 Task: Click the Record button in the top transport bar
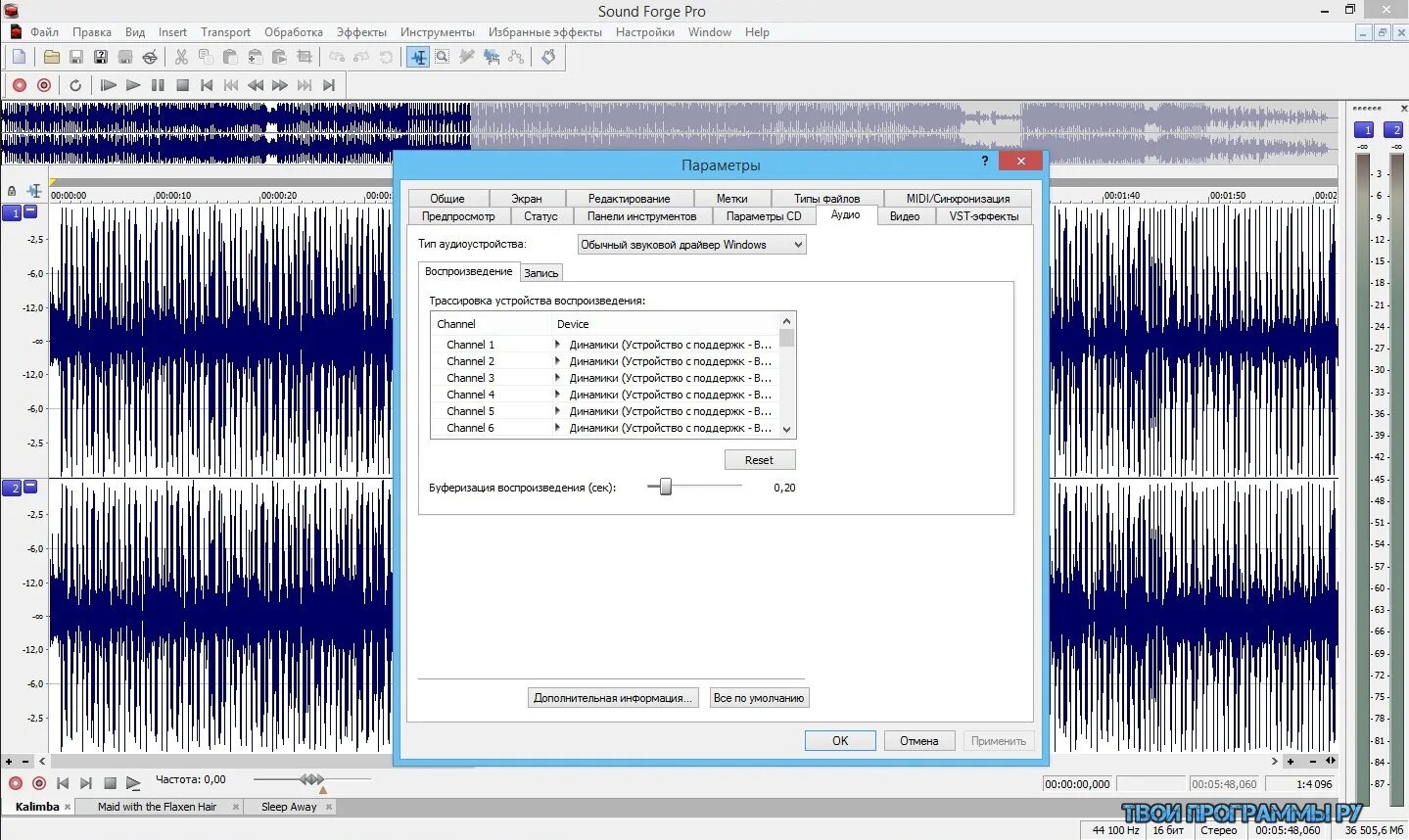click(x=19, y=85)
